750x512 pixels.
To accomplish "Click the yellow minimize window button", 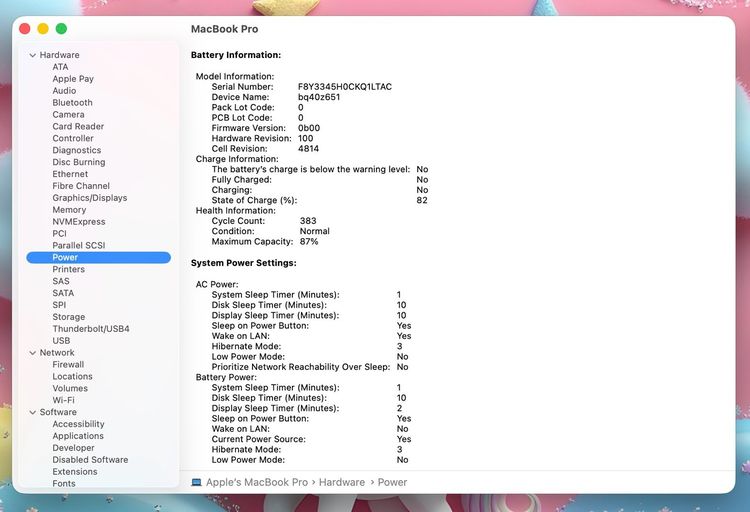I will 43,29.
